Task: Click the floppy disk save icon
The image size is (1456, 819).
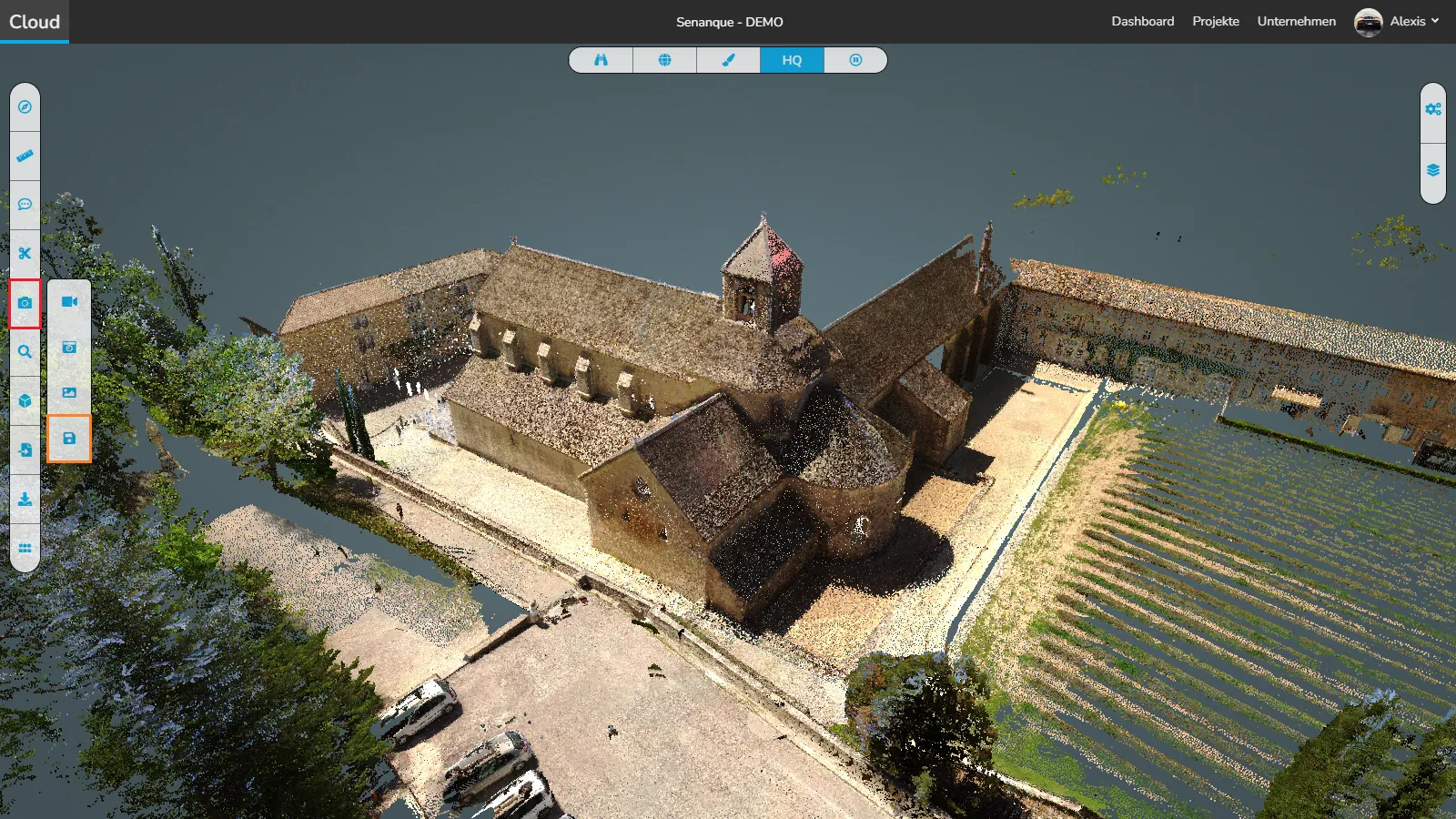Action: pyautogui.click(x=69, y=439)
